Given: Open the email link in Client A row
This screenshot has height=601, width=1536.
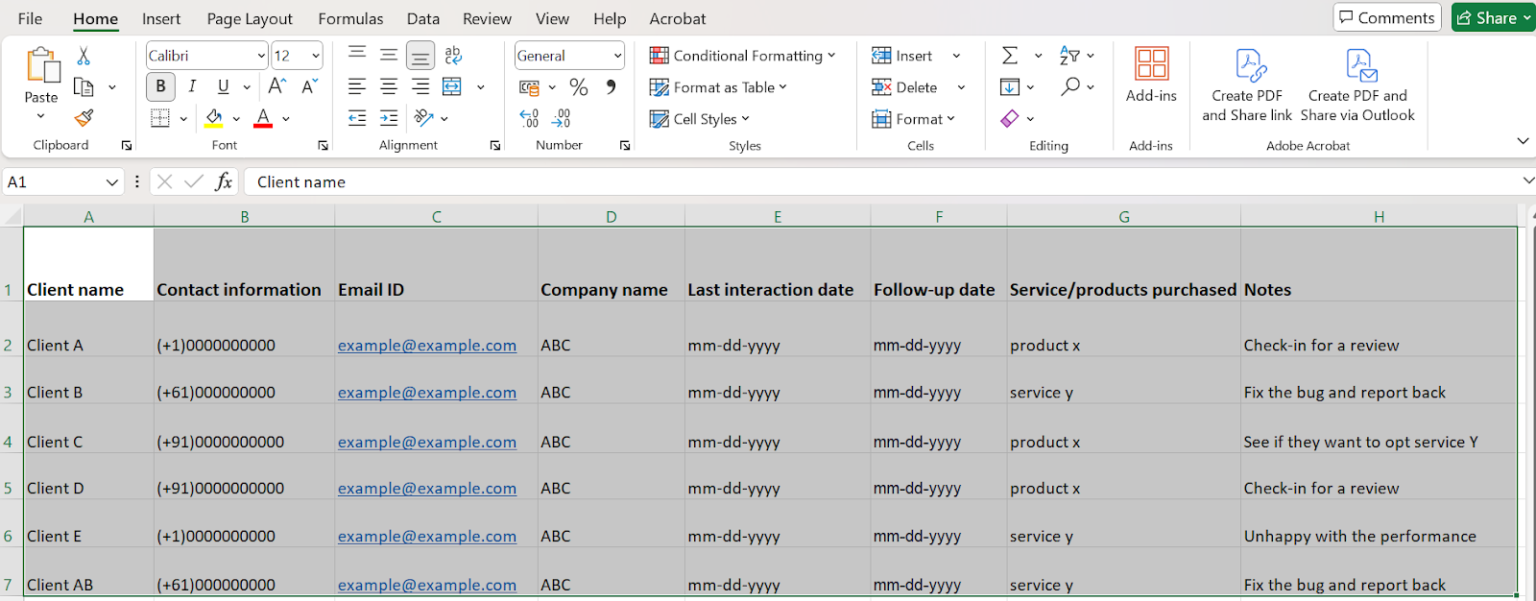Looking at the screenshot, I should [427, 345].
